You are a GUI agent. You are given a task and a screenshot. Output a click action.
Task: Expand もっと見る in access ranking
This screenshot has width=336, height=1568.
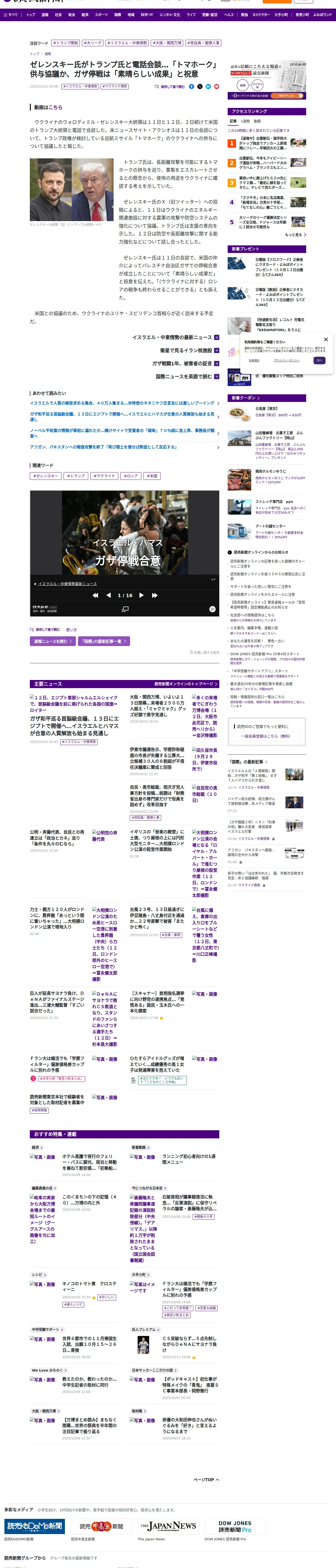tap(295, 234)
